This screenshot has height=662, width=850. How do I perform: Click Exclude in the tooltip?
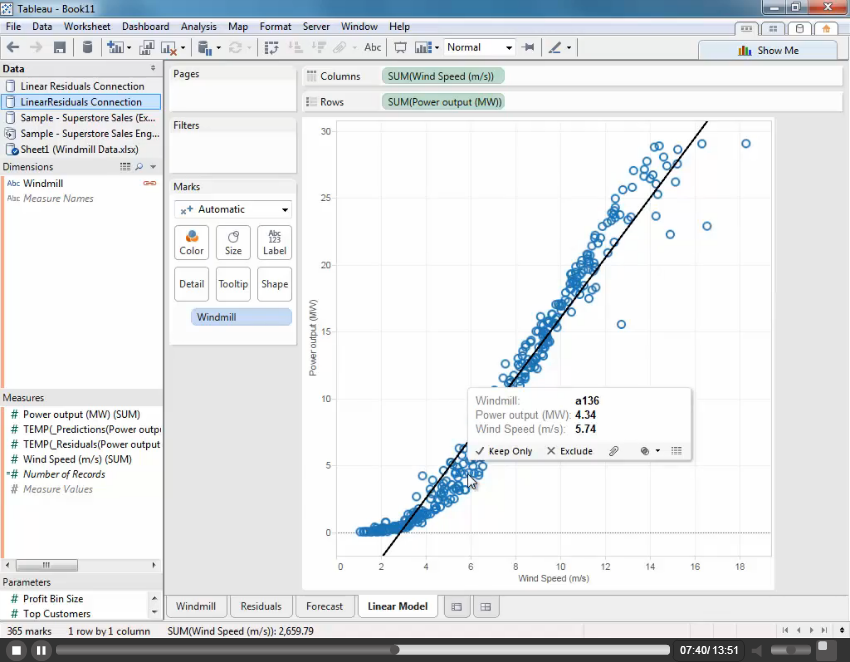[570, 451]
